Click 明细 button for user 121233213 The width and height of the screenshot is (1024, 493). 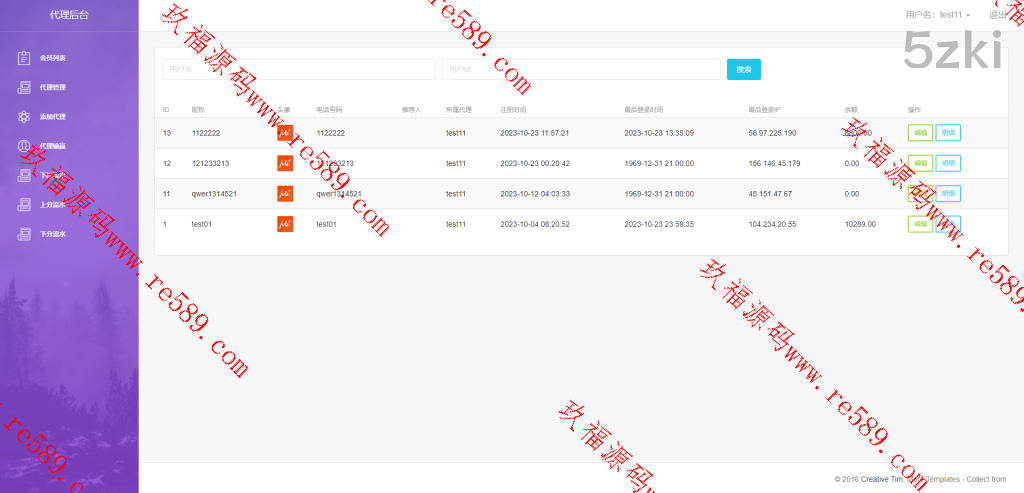tap(948, 163)
